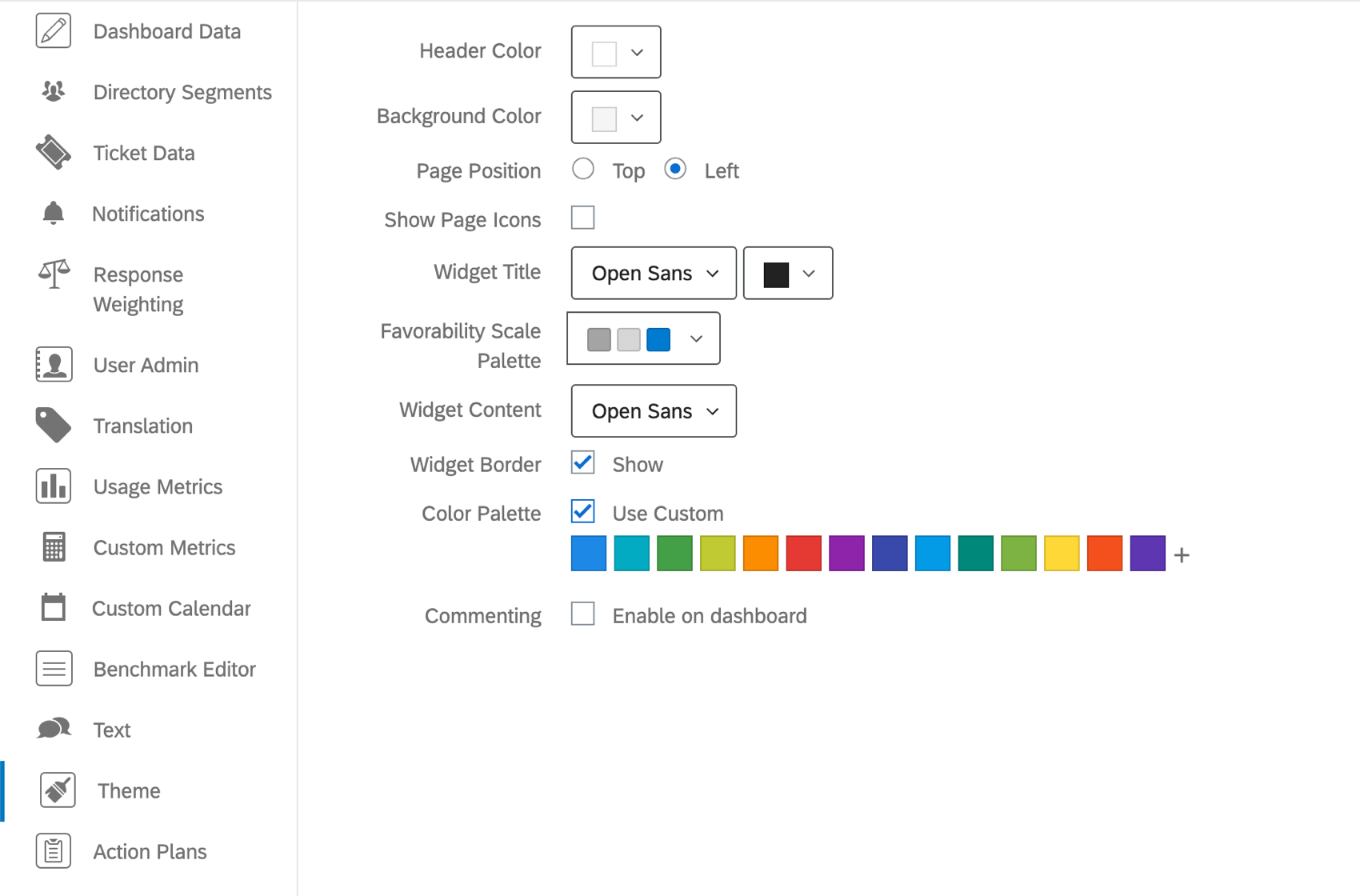Open Ticket Data section

144,153
